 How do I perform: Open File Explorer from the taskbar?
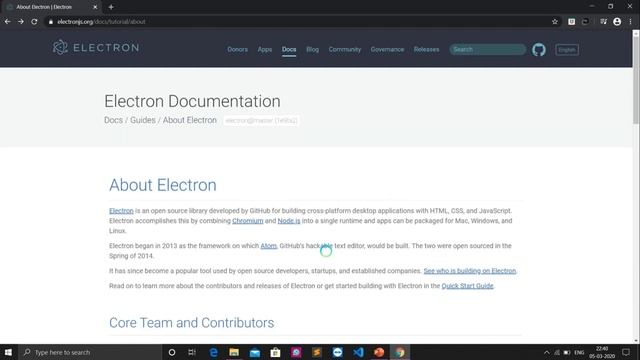click(234, 352)
